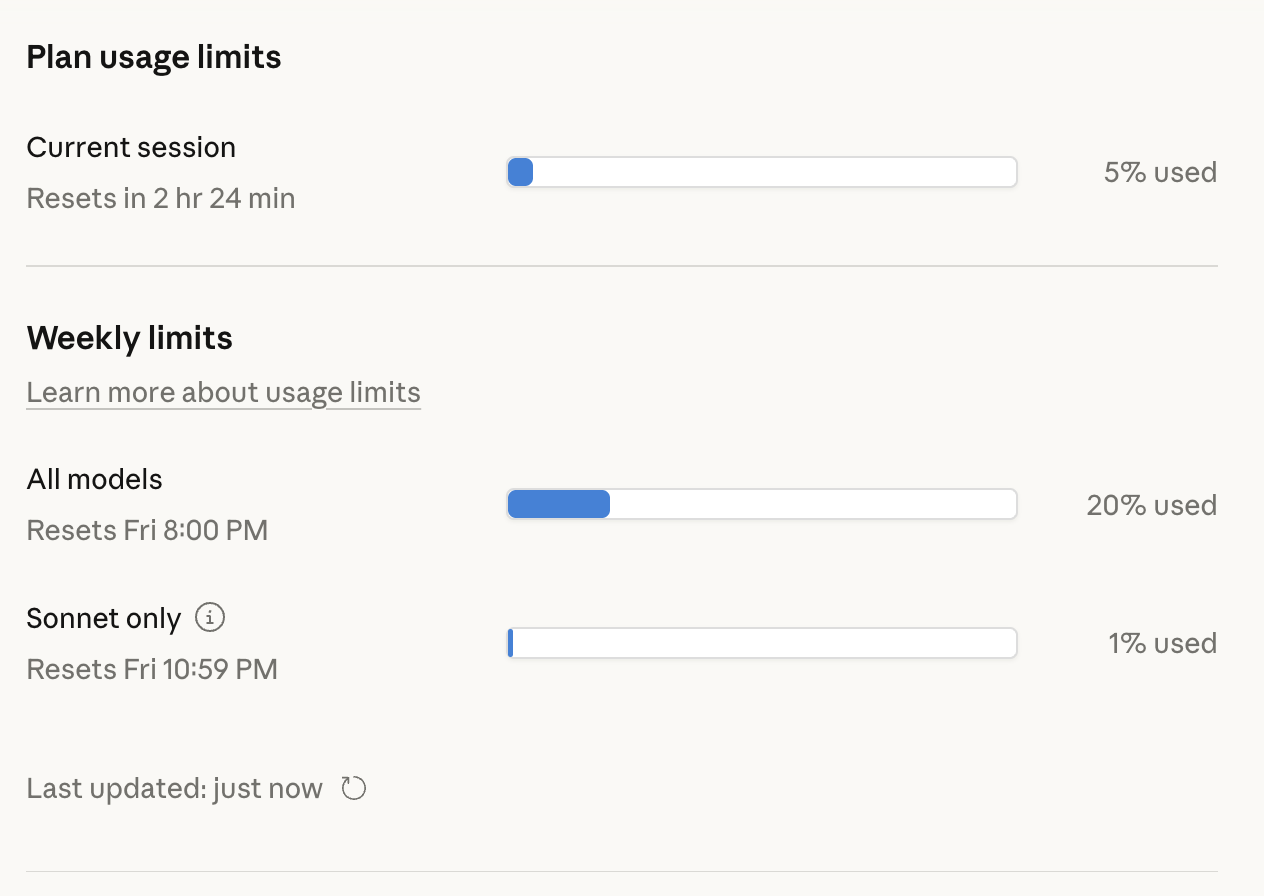Click the All models usage bar
The image size is (1264, 896).
(x=762, y=504)
